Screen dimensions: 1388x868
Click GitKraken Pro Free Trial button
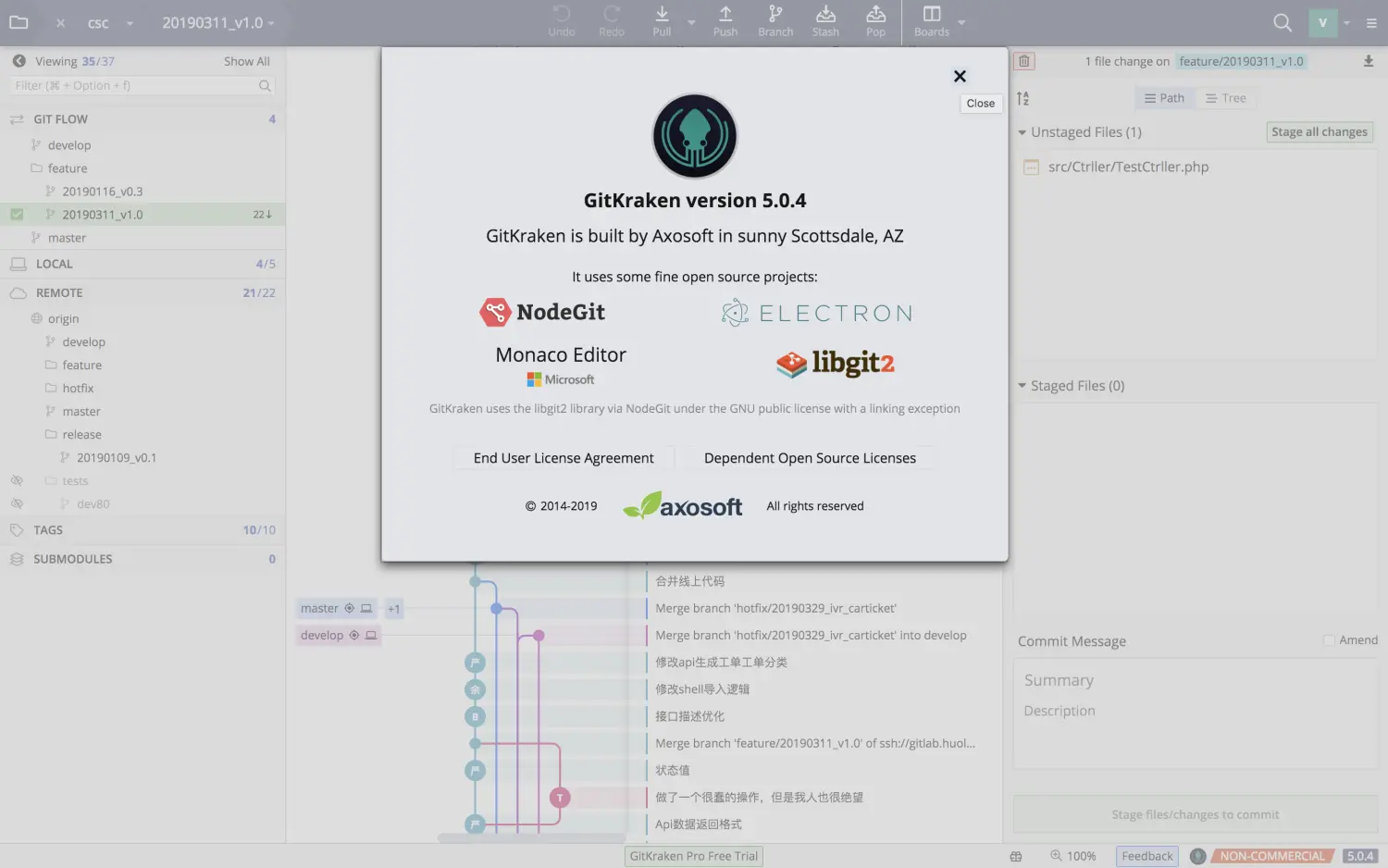694,857
